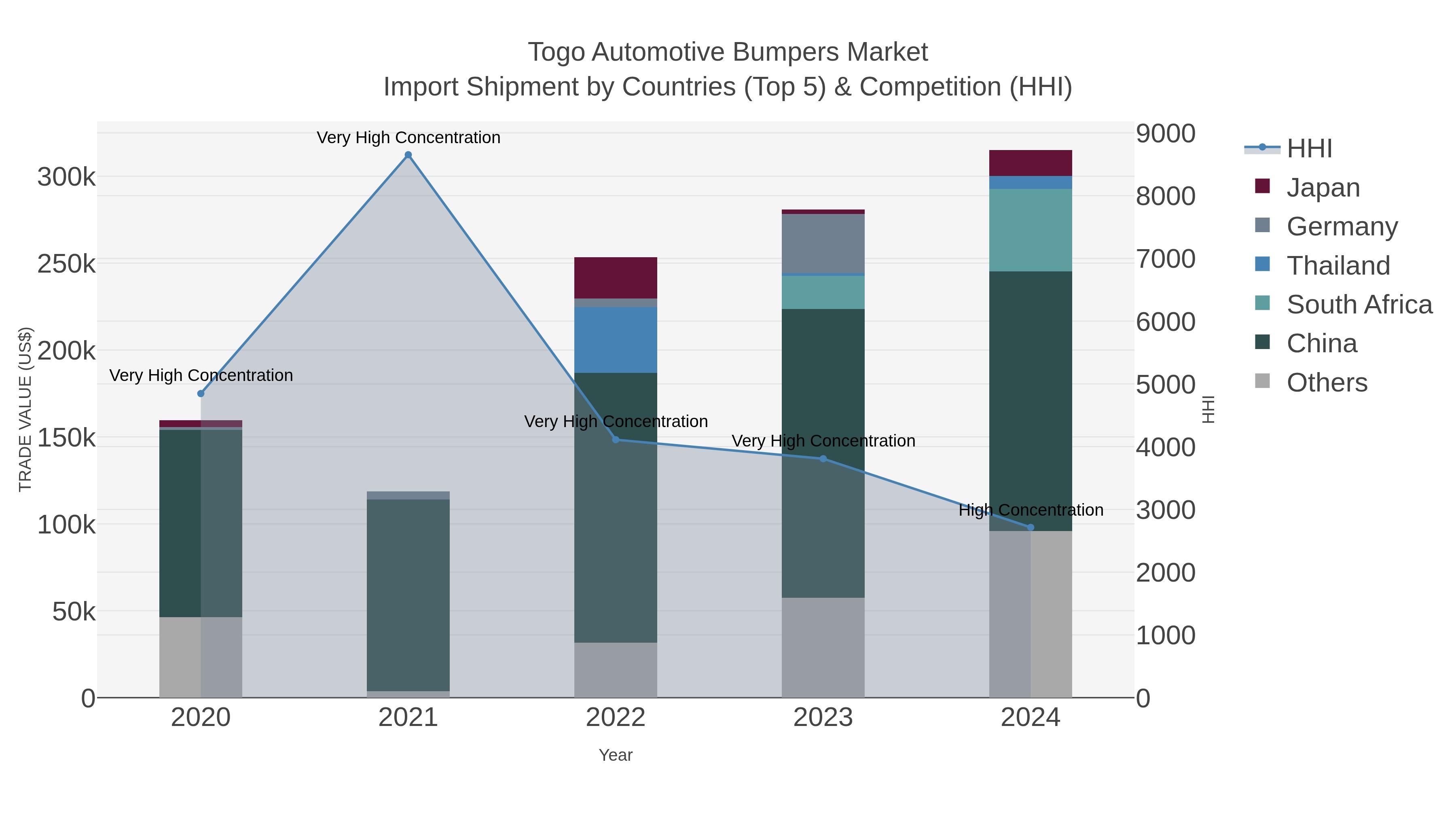Toggle the Thailand legend entry
Screen dimensions: 1456x819
(1322, 265)
